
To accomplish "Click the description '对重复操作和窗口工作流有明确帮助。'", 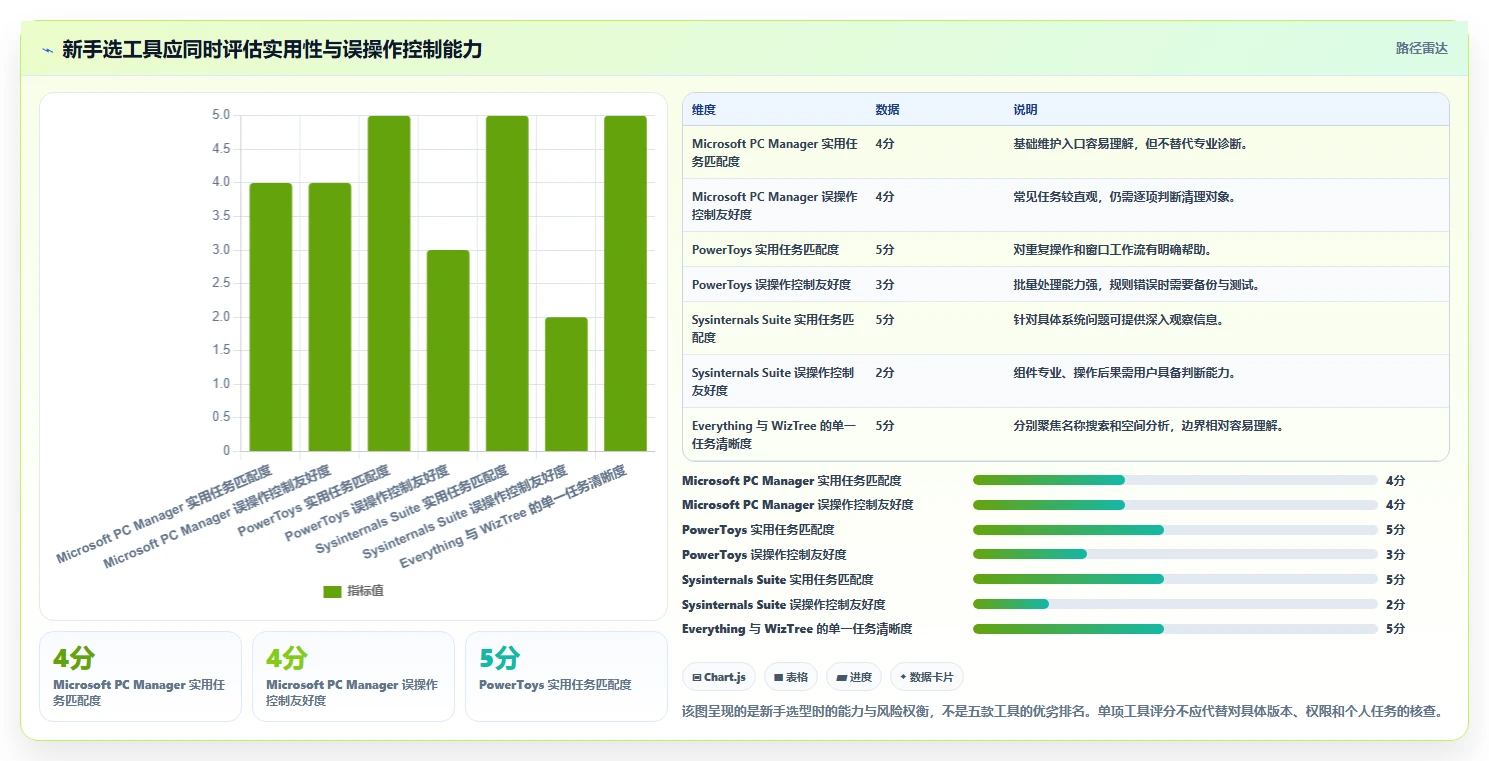I will (x=1113, y=250).
